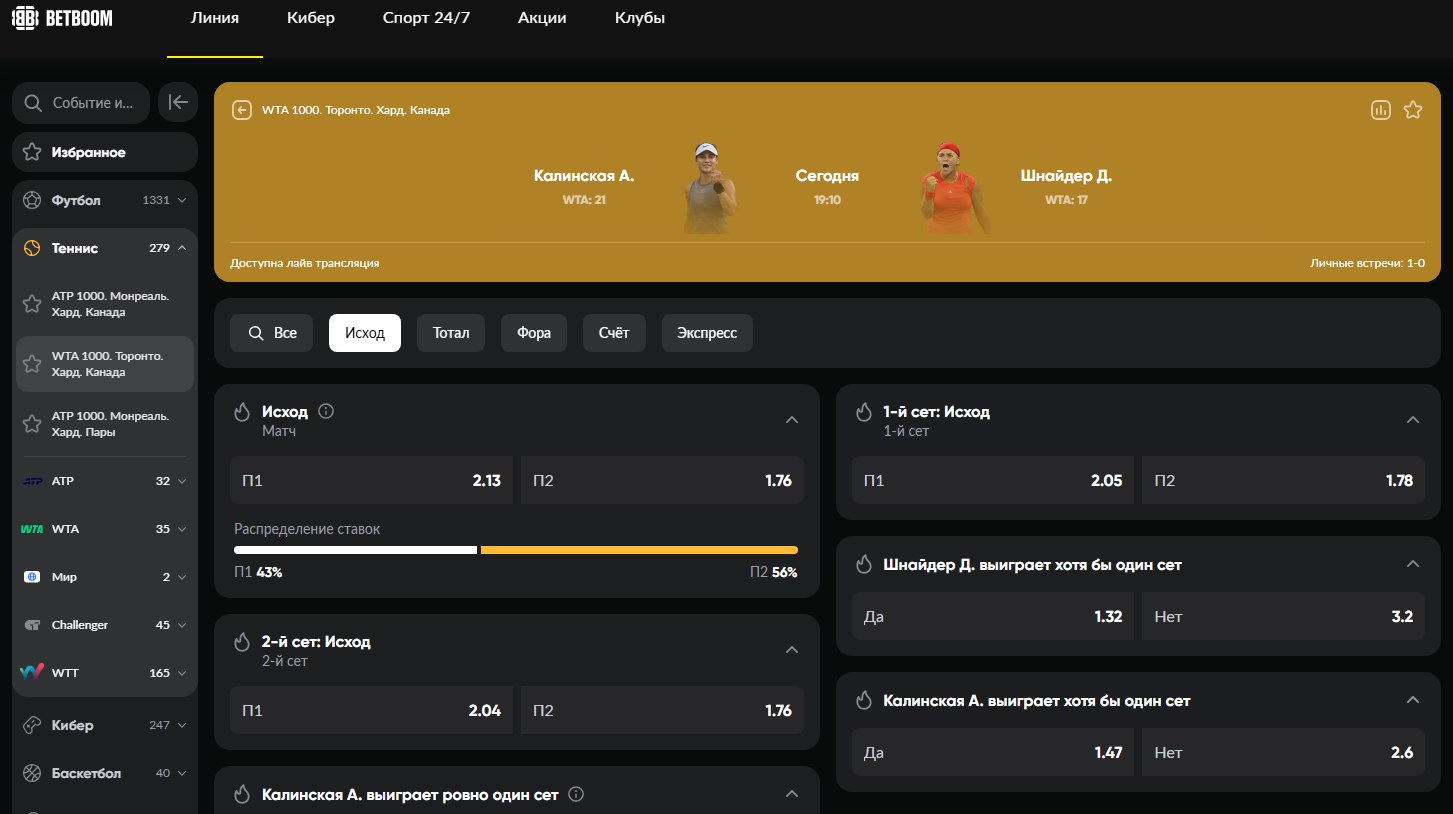Open the Спорт 24/7 tab

[426, 18]
